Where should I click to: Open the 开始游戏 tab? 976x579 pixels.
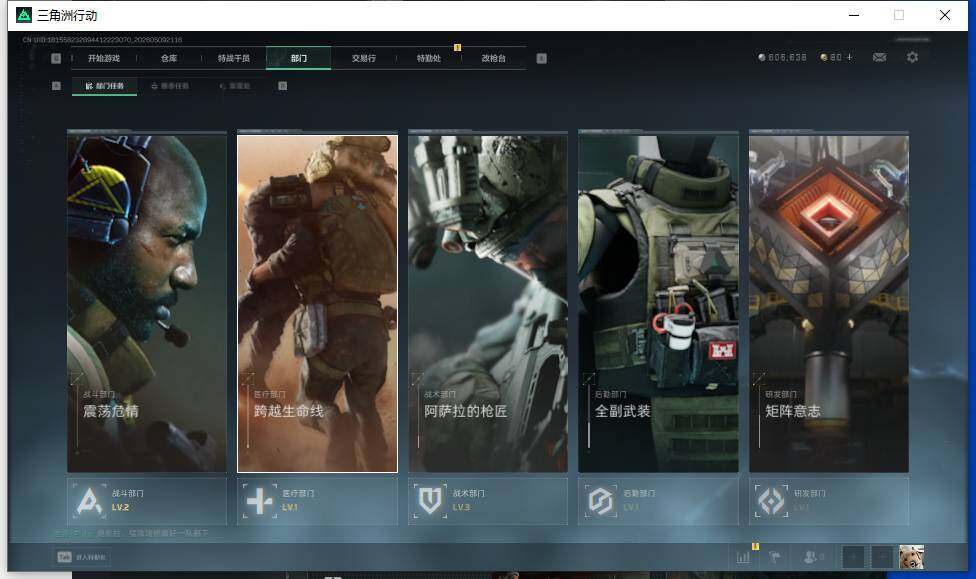(103, 59)
